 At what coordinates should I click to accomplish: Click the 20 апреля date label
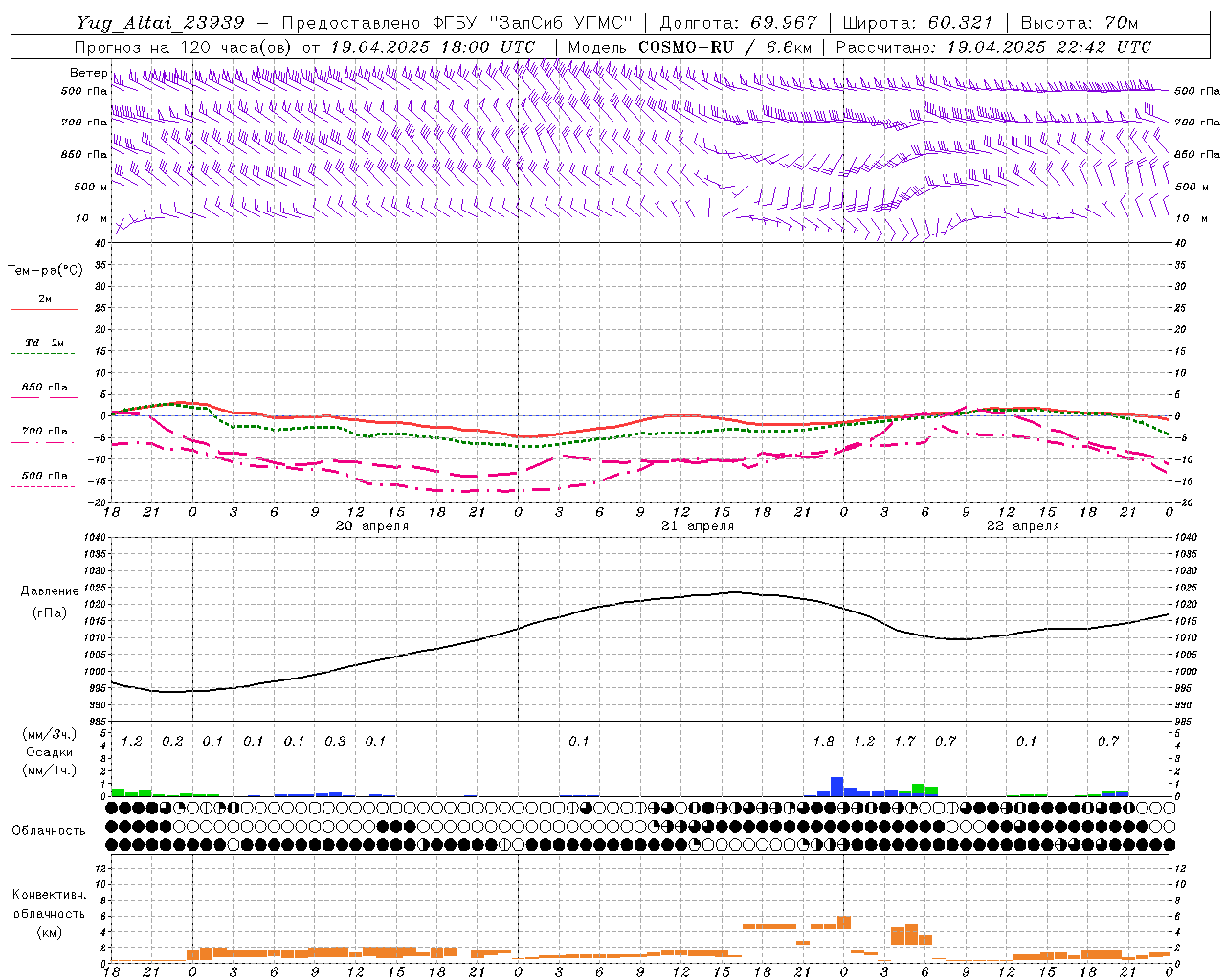coord(371,526)
